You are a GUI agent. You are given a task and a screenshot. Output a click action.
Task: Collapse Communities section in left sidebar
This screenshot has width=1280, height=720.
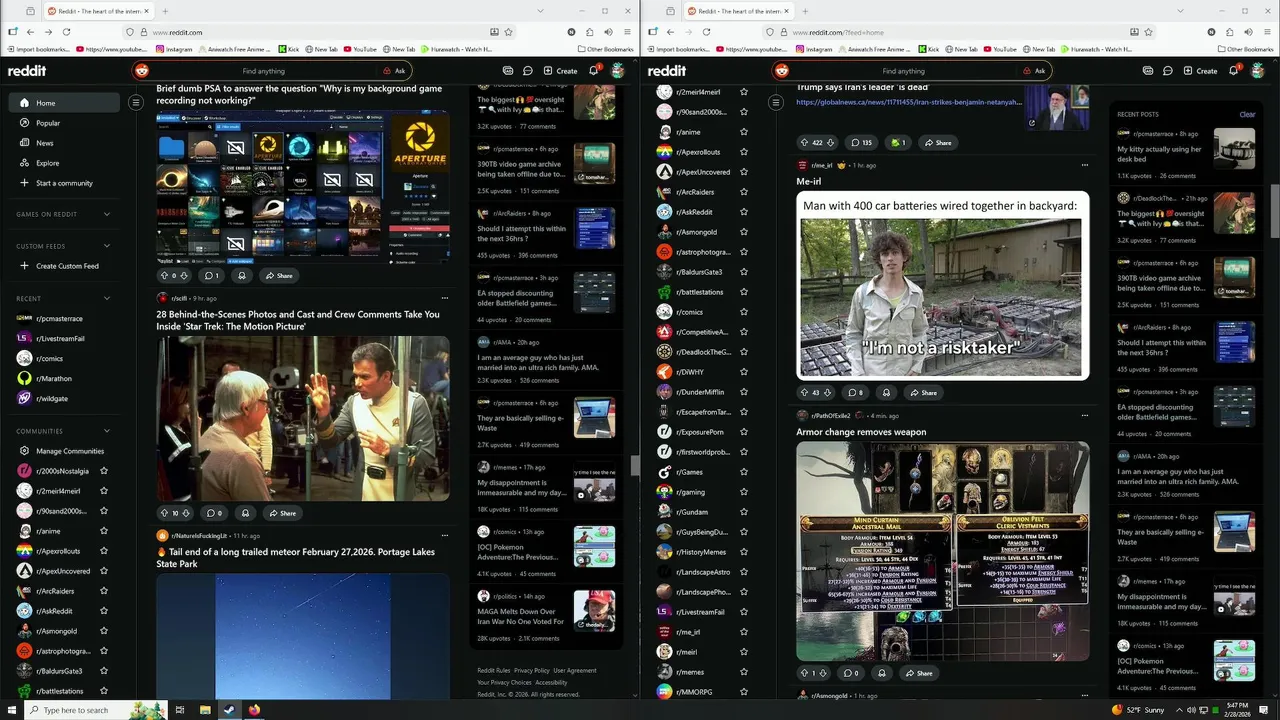[107, 431]
